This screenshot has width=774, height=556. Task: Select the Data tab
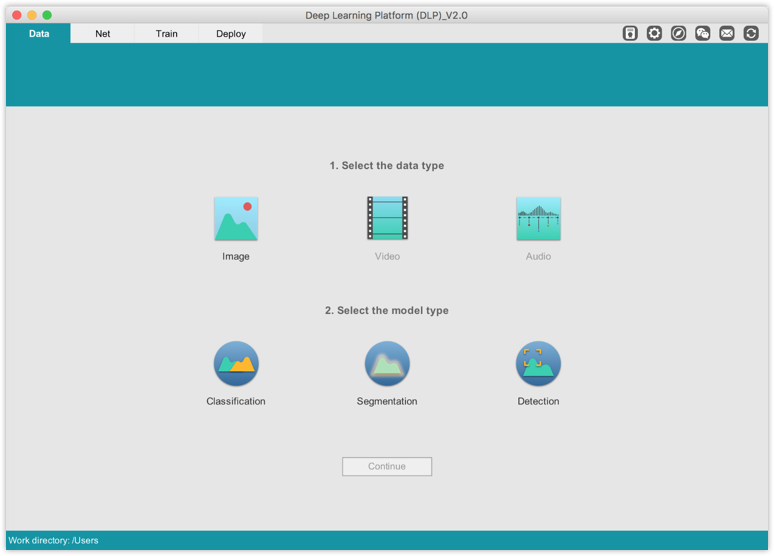click(39, 33)
